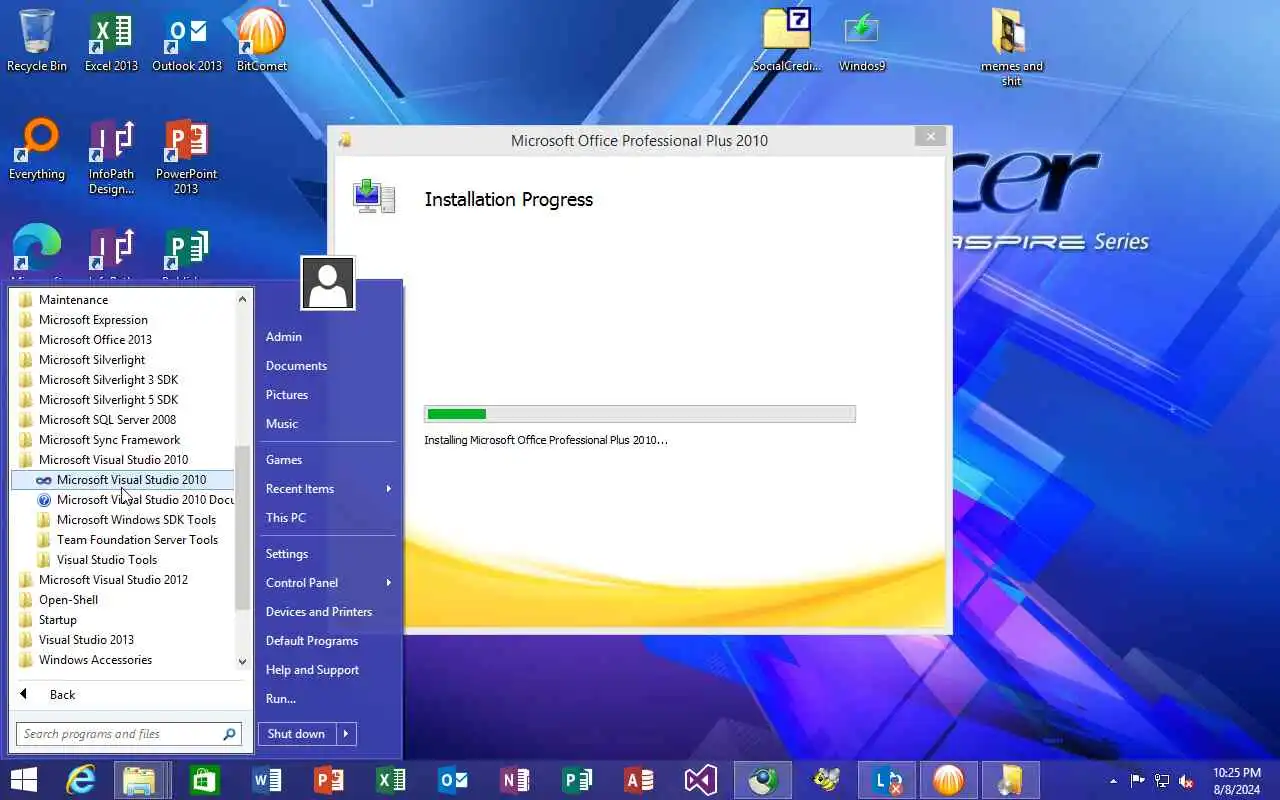This screenshot has width=1280, height=800.
Task: Open File Explorer from the taskbar
Action: [x=142, y=780]
